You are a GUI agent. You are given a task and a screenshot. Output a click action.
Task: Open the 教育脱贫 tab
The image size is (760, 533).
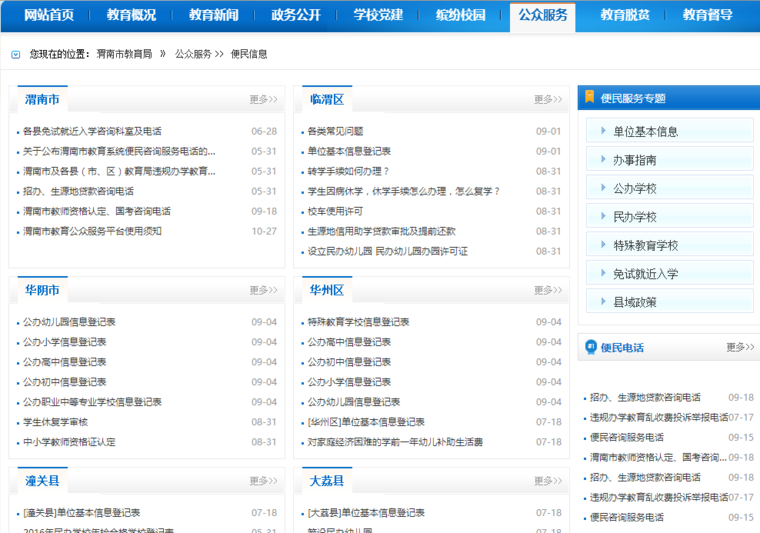625,15
